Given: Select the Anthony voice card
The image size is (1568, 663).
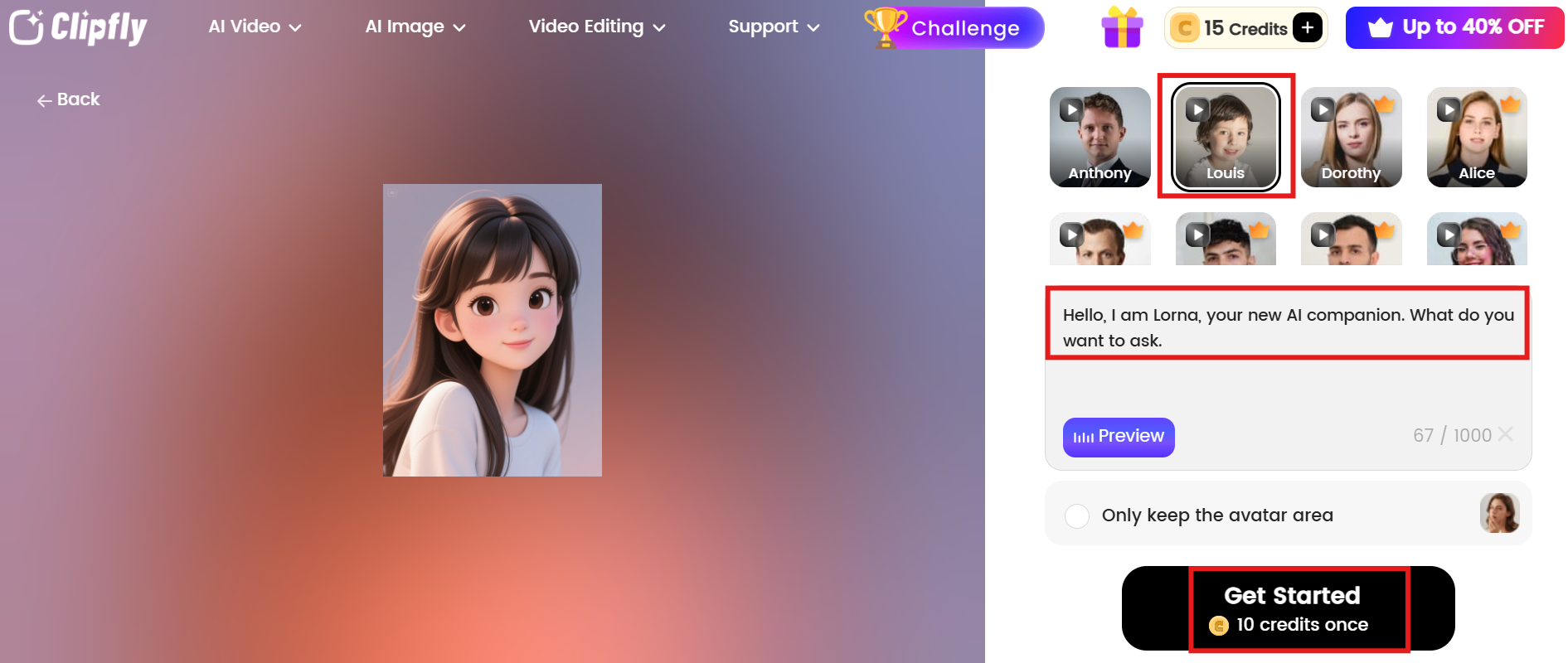Looking at the screenshot, I should (1100, 138).
